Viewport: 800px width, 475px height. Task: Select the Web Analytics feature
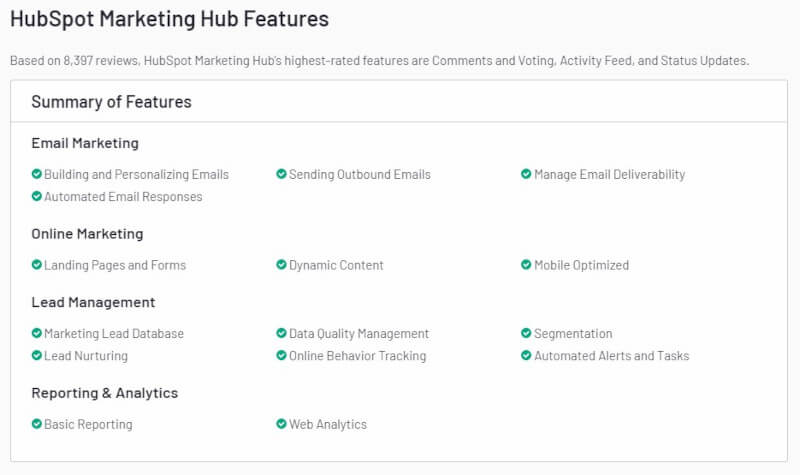pyautogui.click(x=328, y=424)
